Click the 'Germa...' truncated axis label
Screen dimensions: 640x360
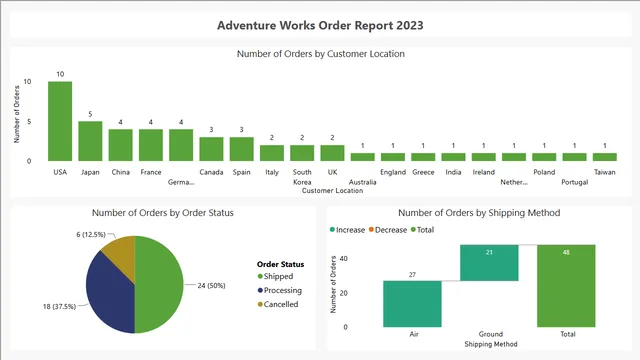(181, 182)
